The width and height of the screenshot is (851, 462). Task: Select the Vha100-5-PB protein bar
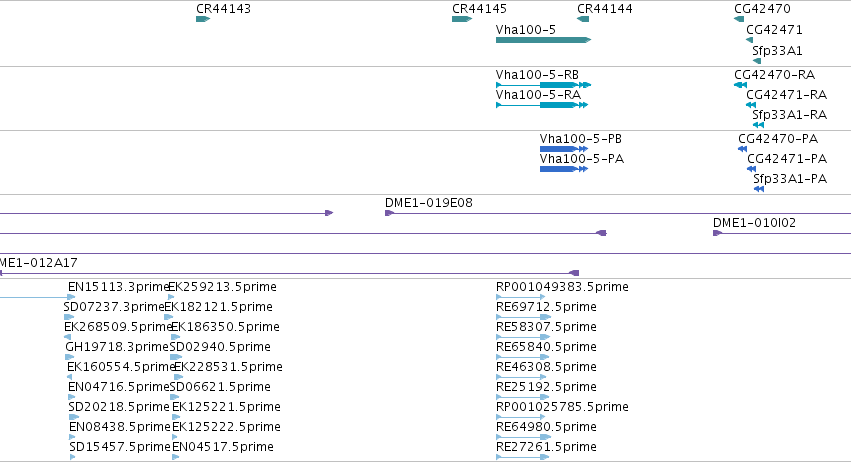click(564, 149)
